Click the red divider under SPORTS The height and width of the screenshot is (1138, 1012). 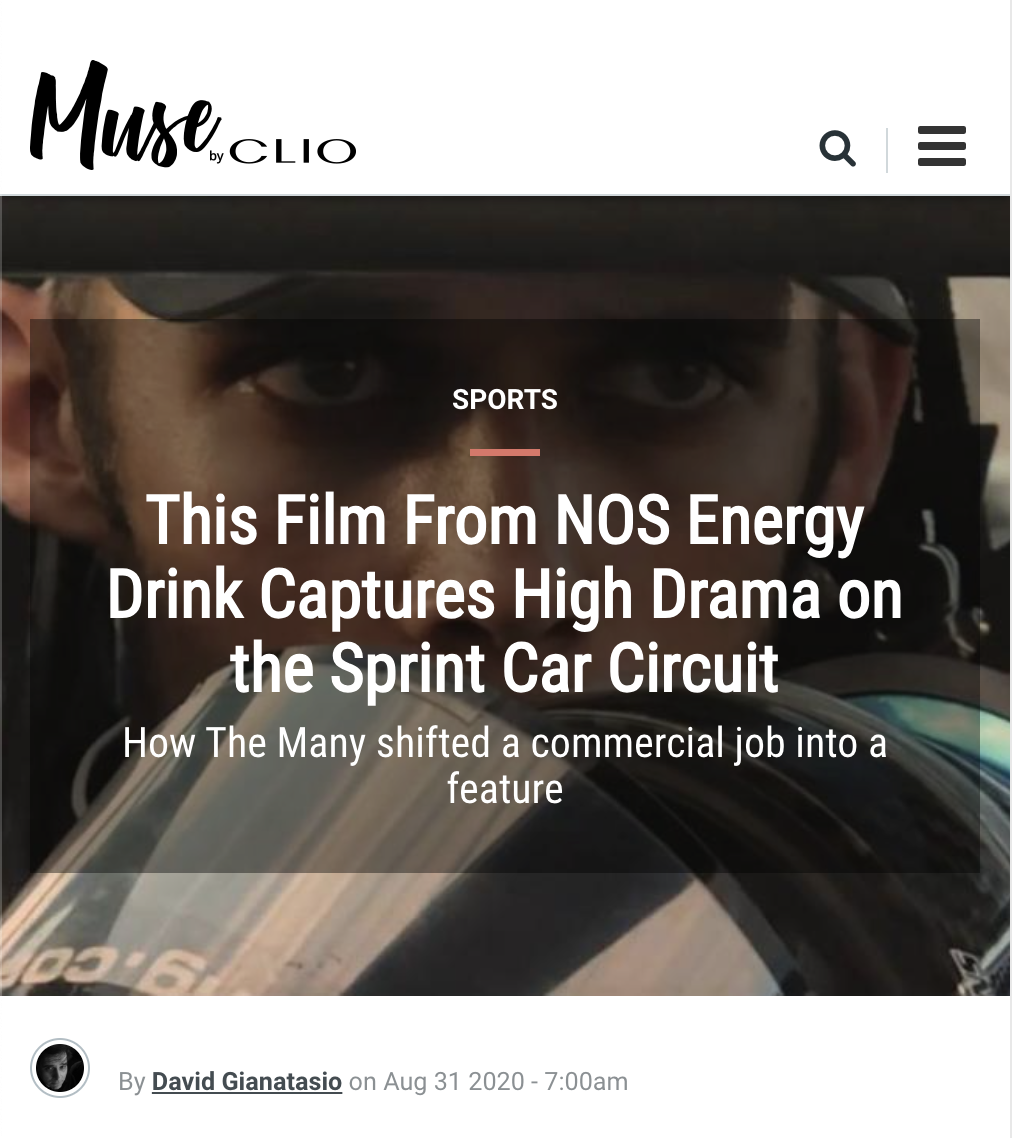coord(505,452)
